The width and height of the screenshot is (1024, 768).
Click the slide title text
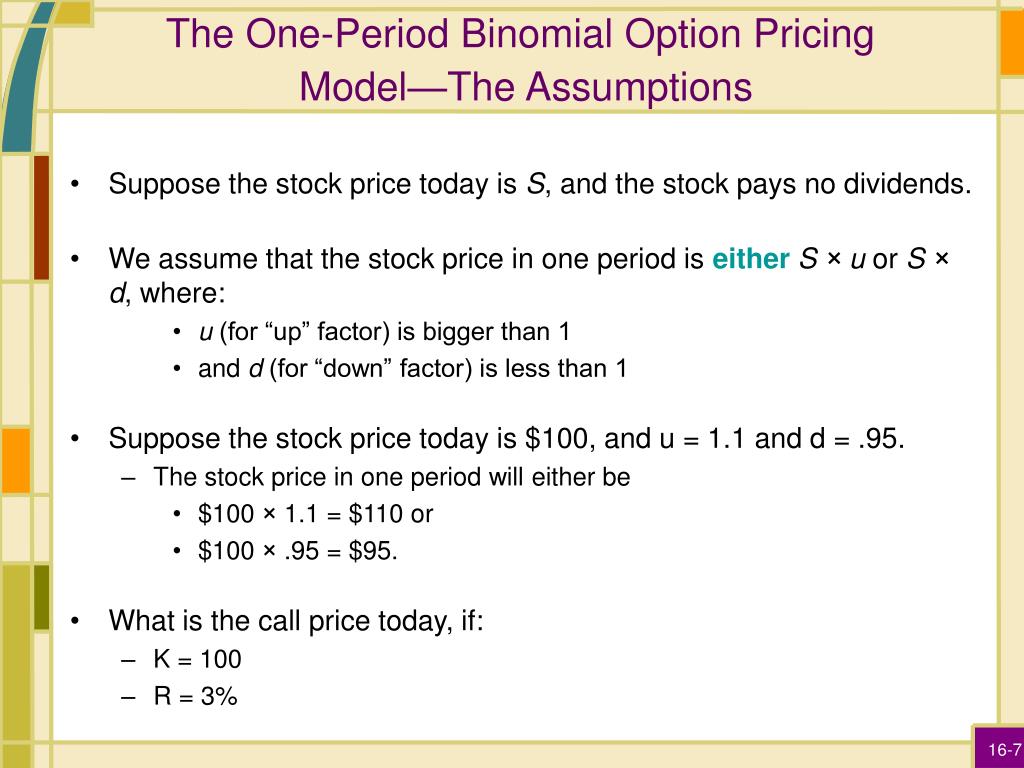[520, 60]
